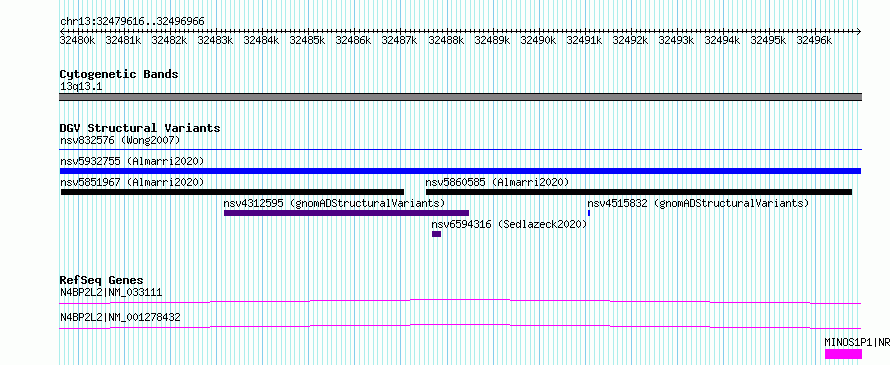Viewport: 890px width, 365px height.
Task: Click the N4BP2L2|NM_033111 gene label
Action: 111,292
